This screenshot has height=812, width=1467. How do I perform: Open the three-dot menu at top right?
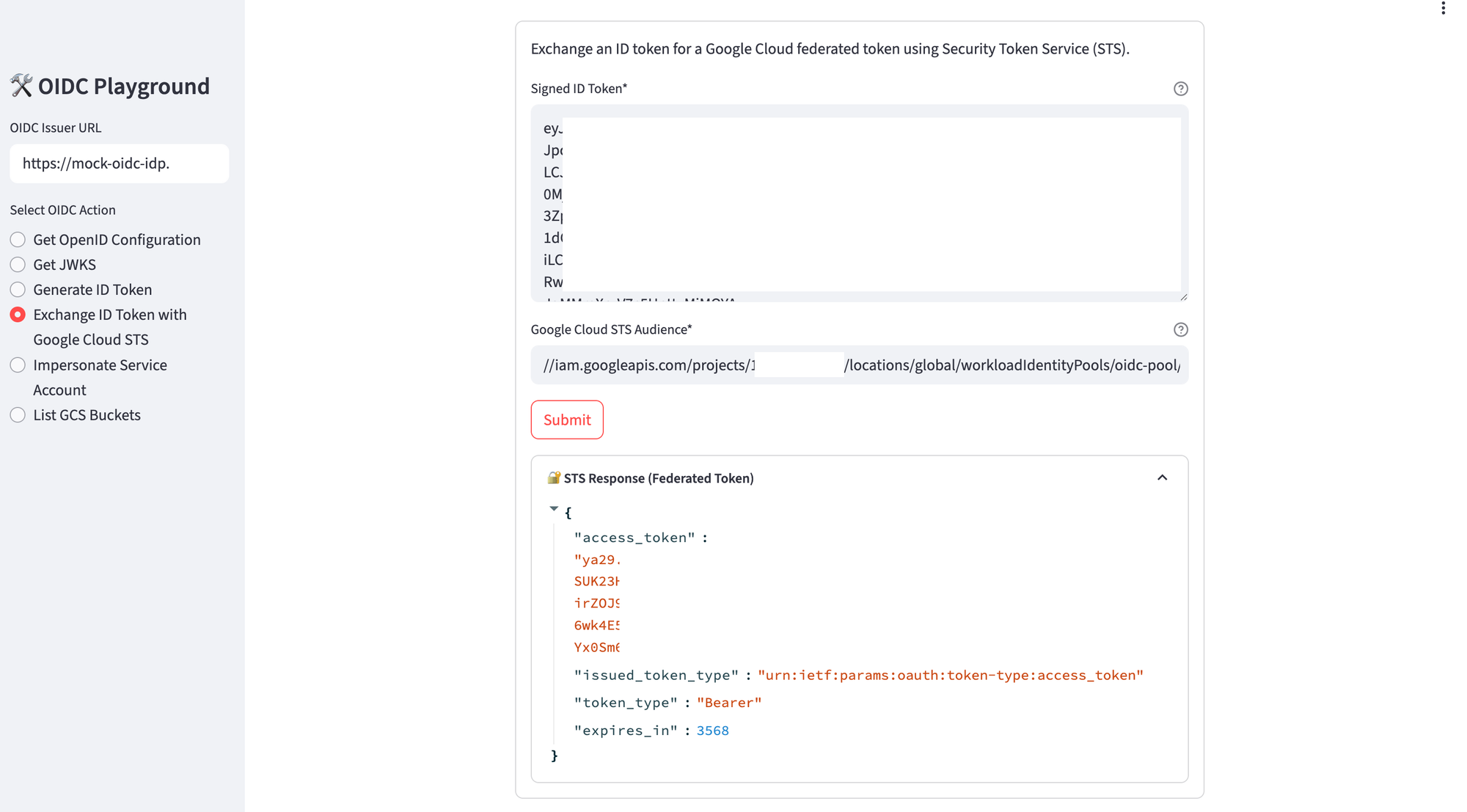tap(1444, 8)
